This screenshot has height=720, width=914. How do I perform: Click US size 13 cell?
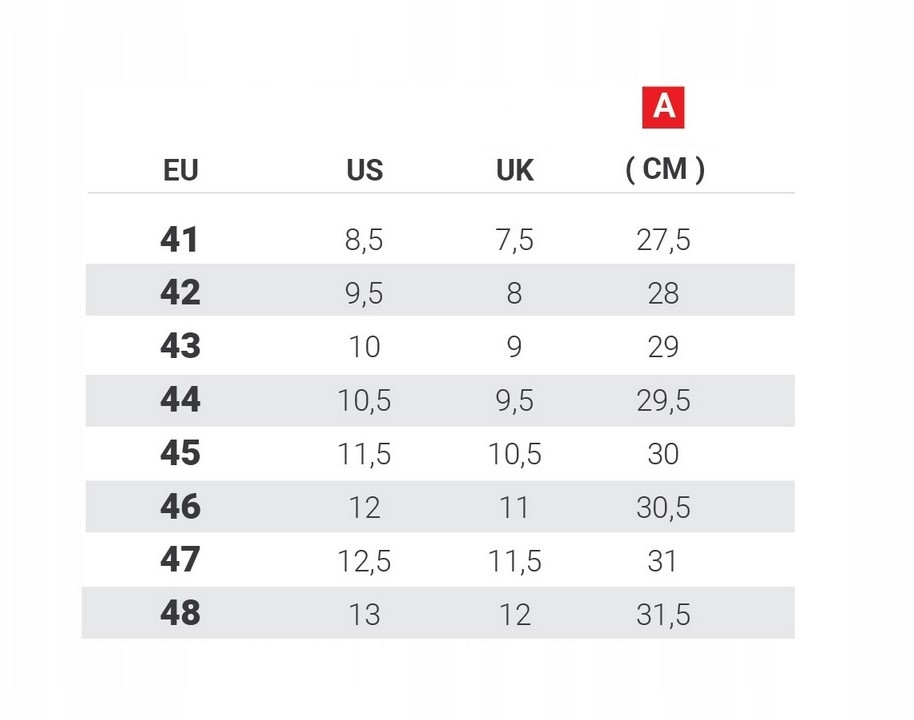[364, 614]
